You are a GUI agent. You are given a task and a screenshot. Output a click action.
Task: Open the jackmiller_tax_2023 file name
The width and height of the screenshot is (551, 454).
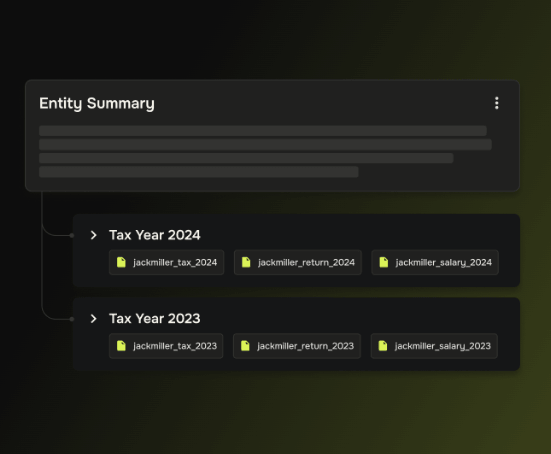[175, 346]
